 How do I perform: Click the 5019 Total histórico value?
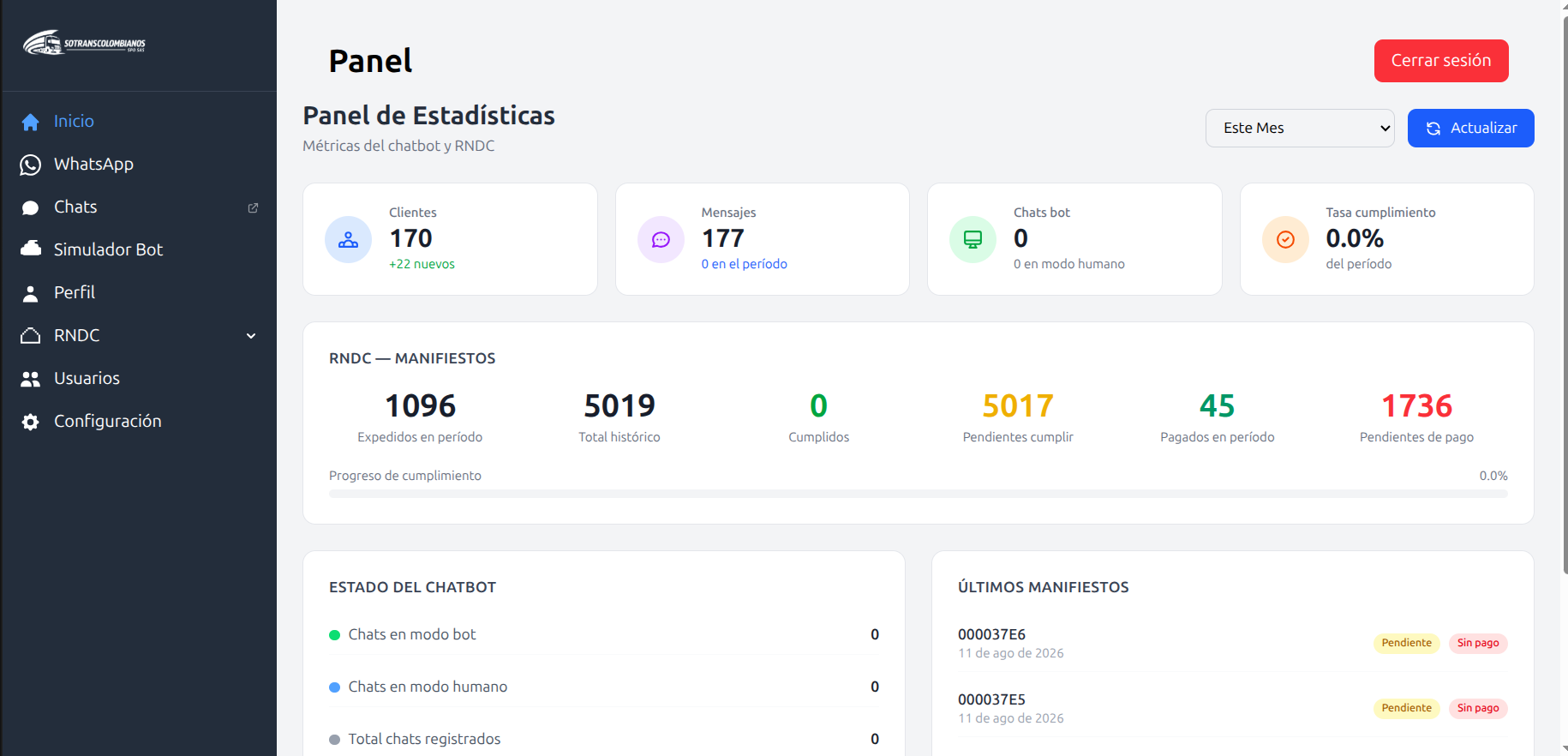click(619, 405)
